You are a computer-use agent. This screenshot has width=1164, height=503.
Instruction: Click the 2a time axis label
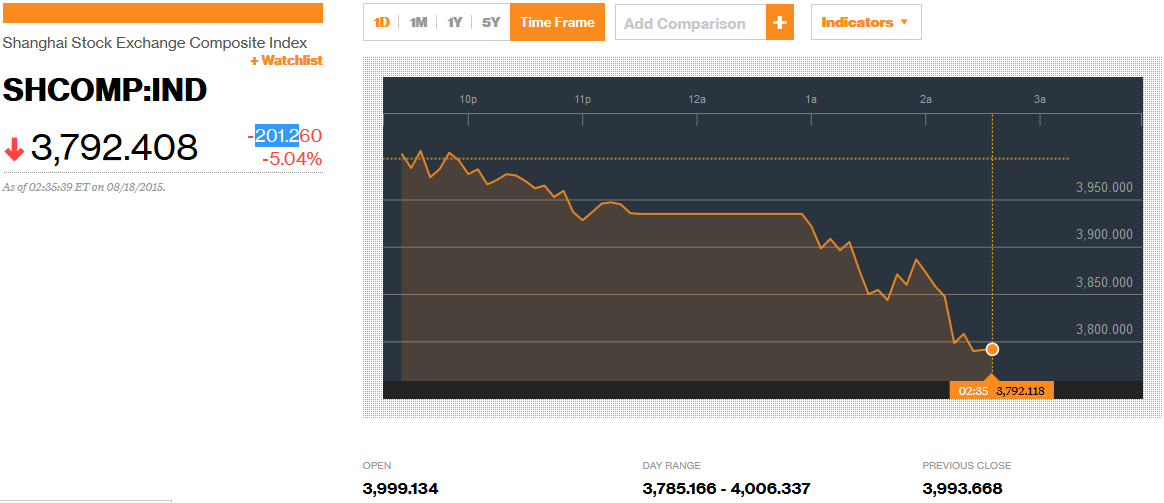point(925,99)
